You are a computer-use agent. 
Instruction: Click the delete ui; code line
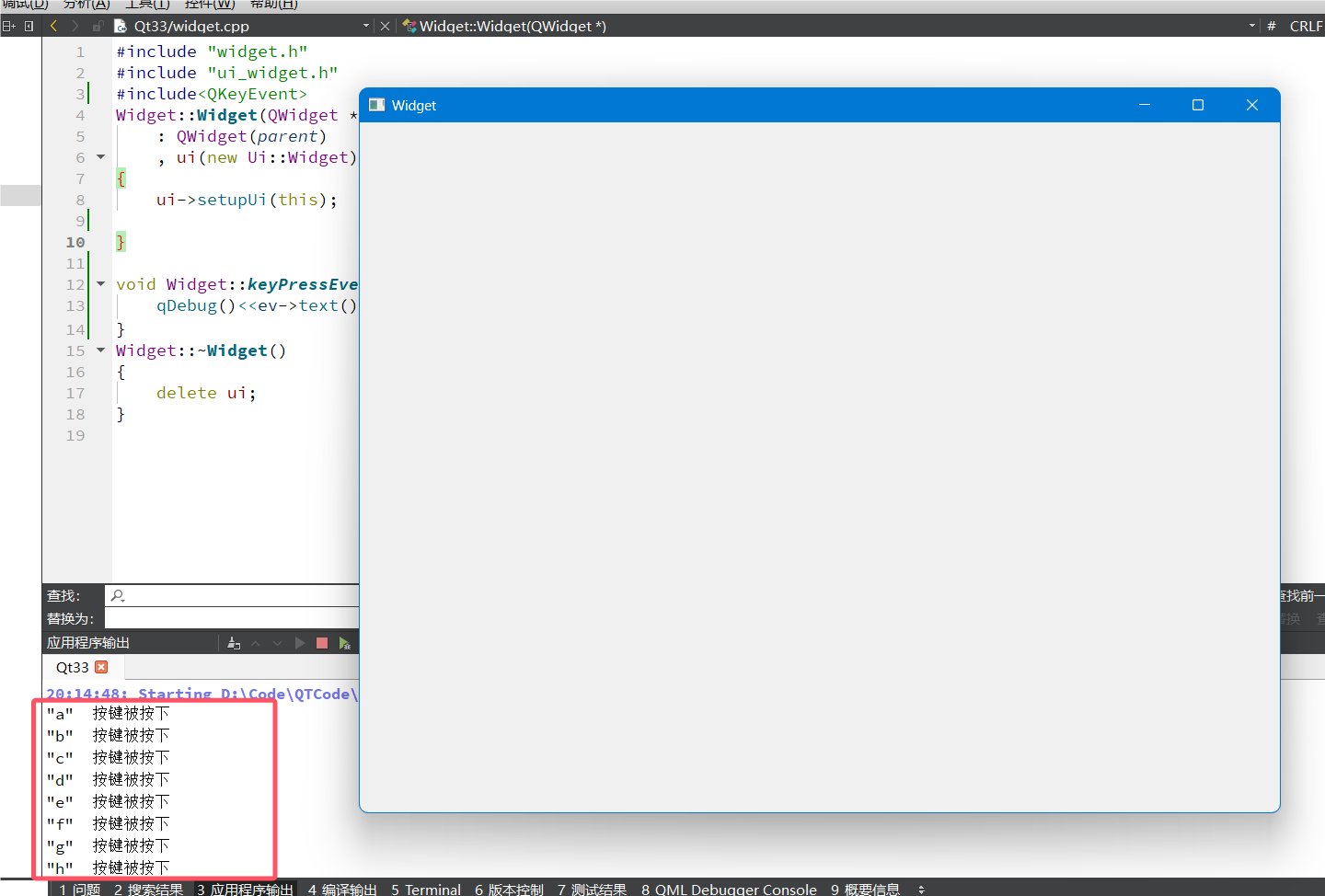[206, 393]
